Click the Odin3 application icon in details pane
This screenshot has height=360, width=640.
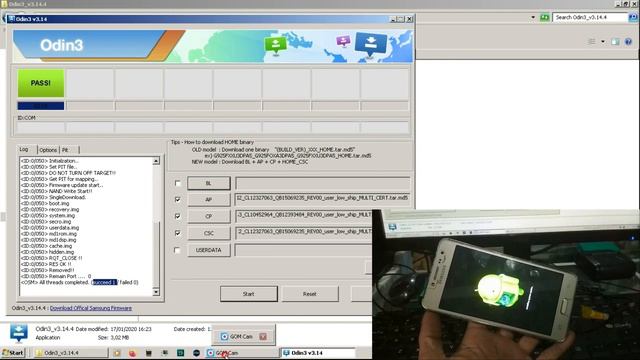tap(19, 333)
